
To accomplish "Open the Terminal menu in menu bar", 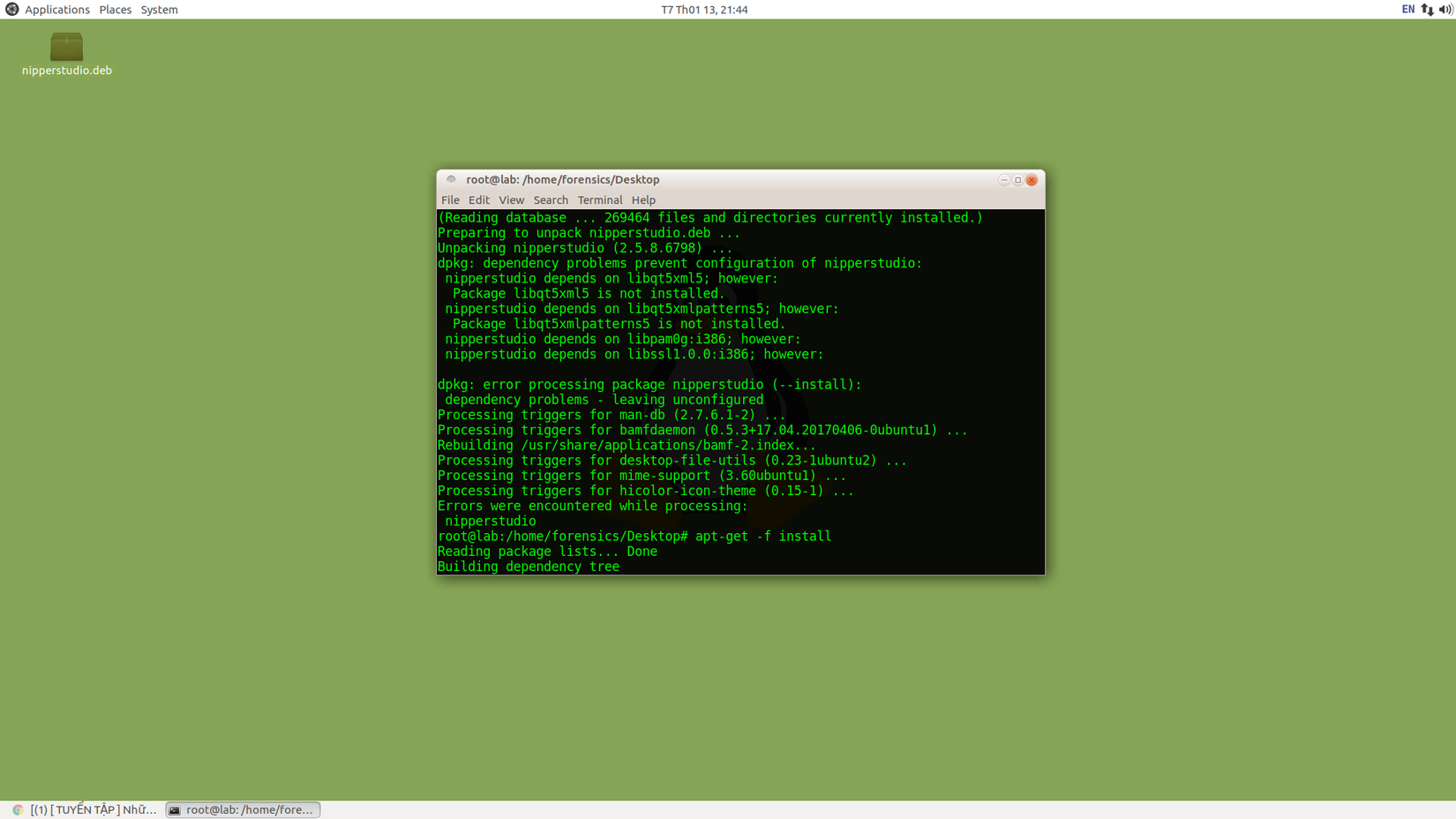I will point(600,200).
